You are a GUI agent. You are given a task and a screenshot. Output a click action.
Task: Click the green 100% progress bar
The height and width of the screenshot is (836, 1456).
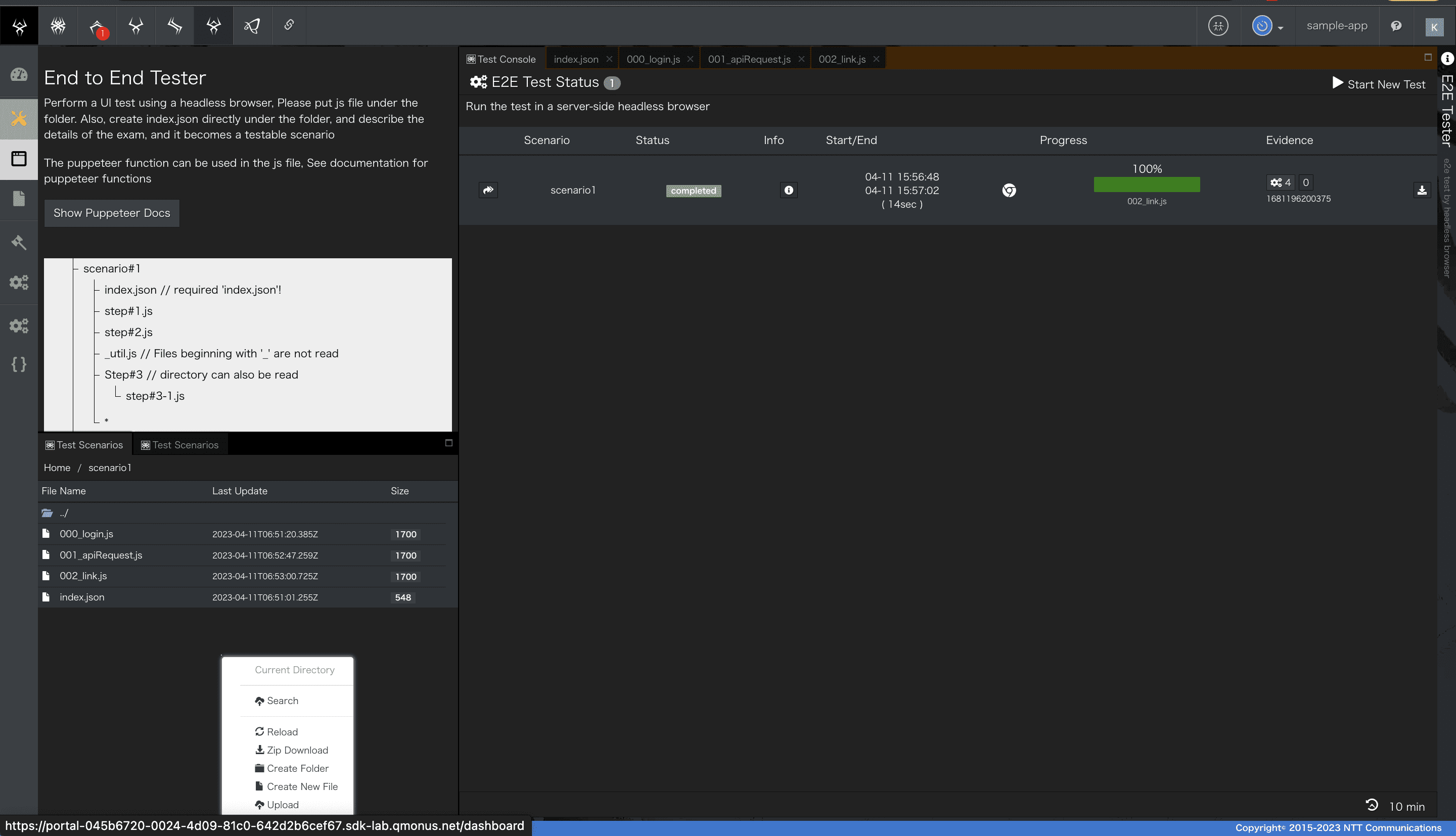[x=1147, y=184]
